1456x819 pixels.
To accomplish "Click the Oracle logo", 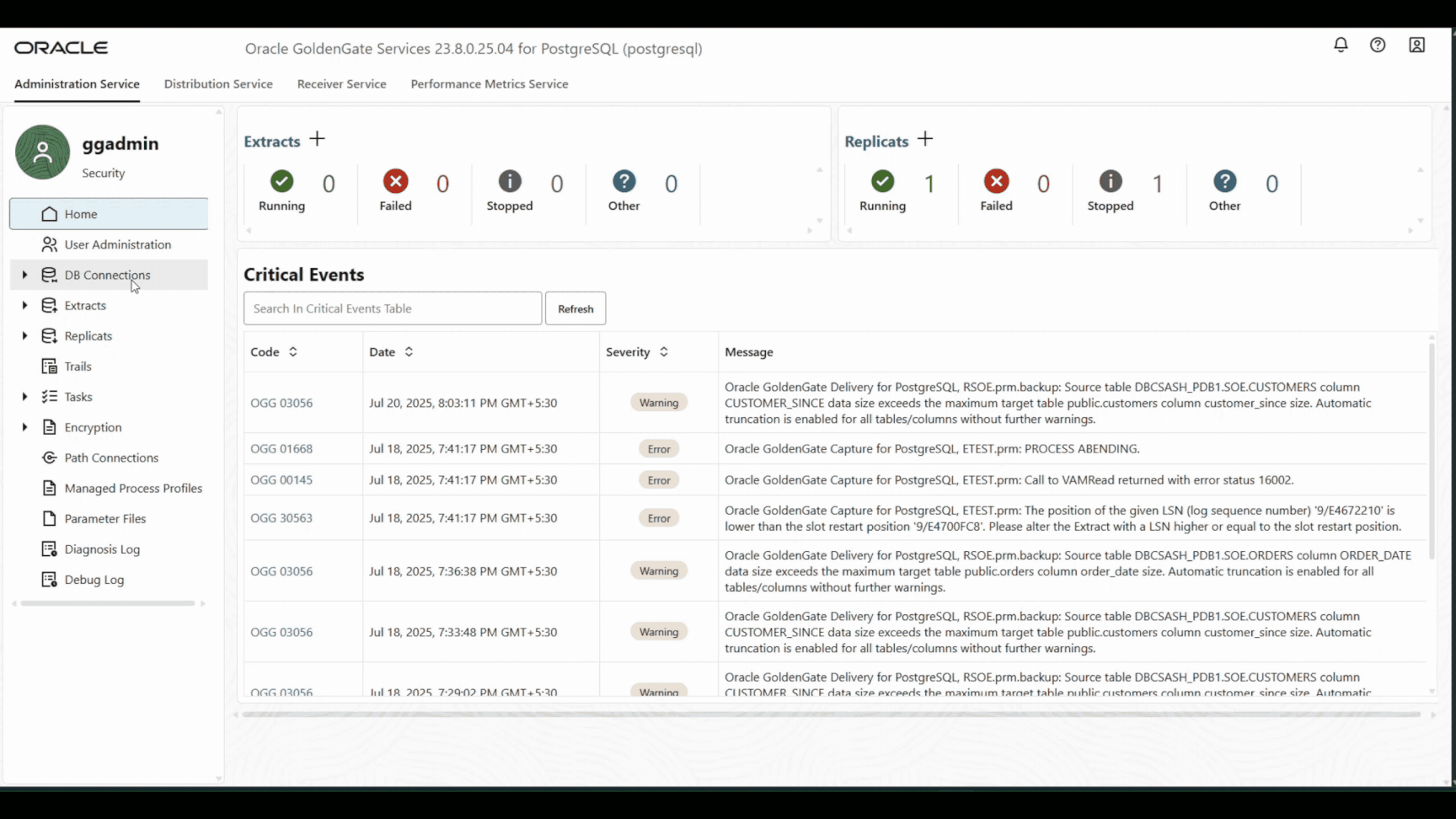I will (x=62, y=48).
